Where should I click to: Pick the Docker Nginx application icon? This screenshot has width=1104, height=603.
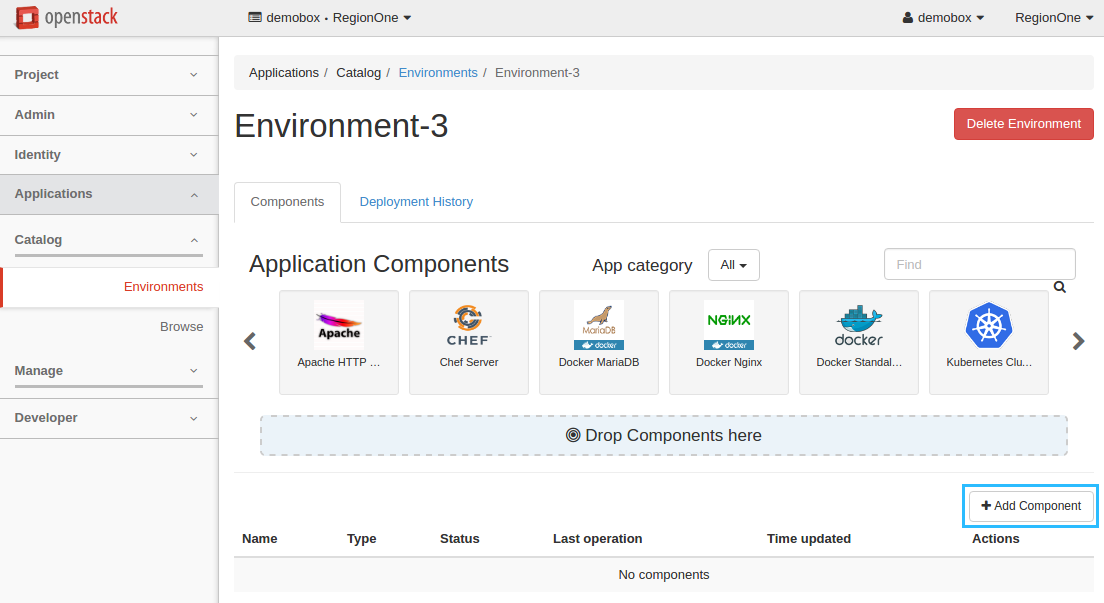click(x=729, y=325)
